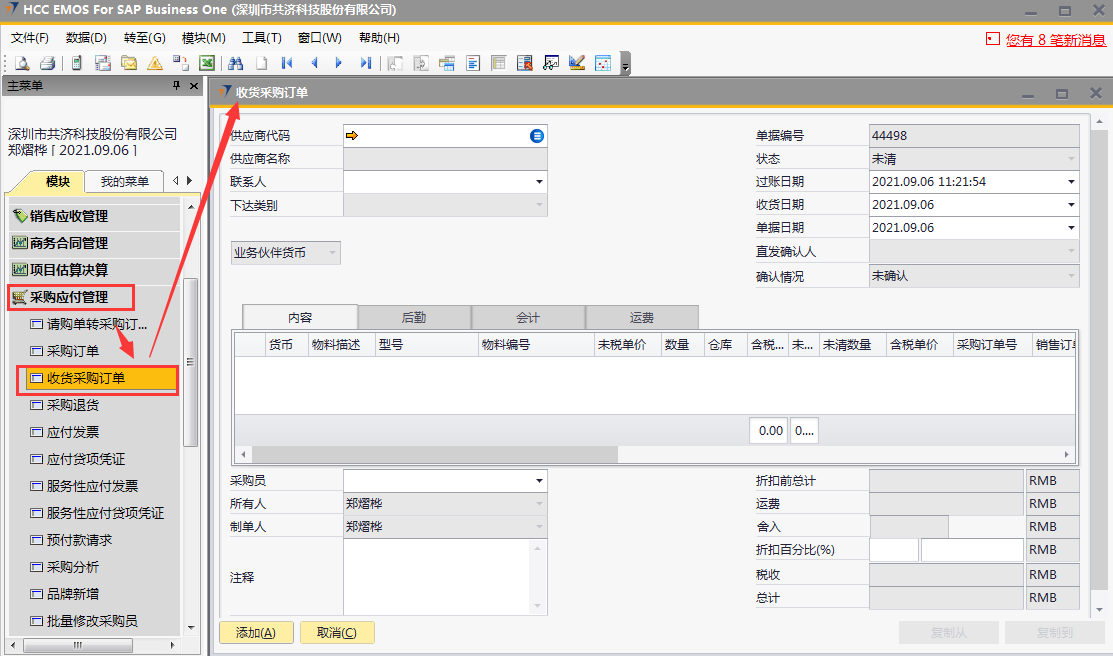Viewport: 1113px width, 656px height.
Task: Open the 工具(T) menu
Action: (261, 38)
